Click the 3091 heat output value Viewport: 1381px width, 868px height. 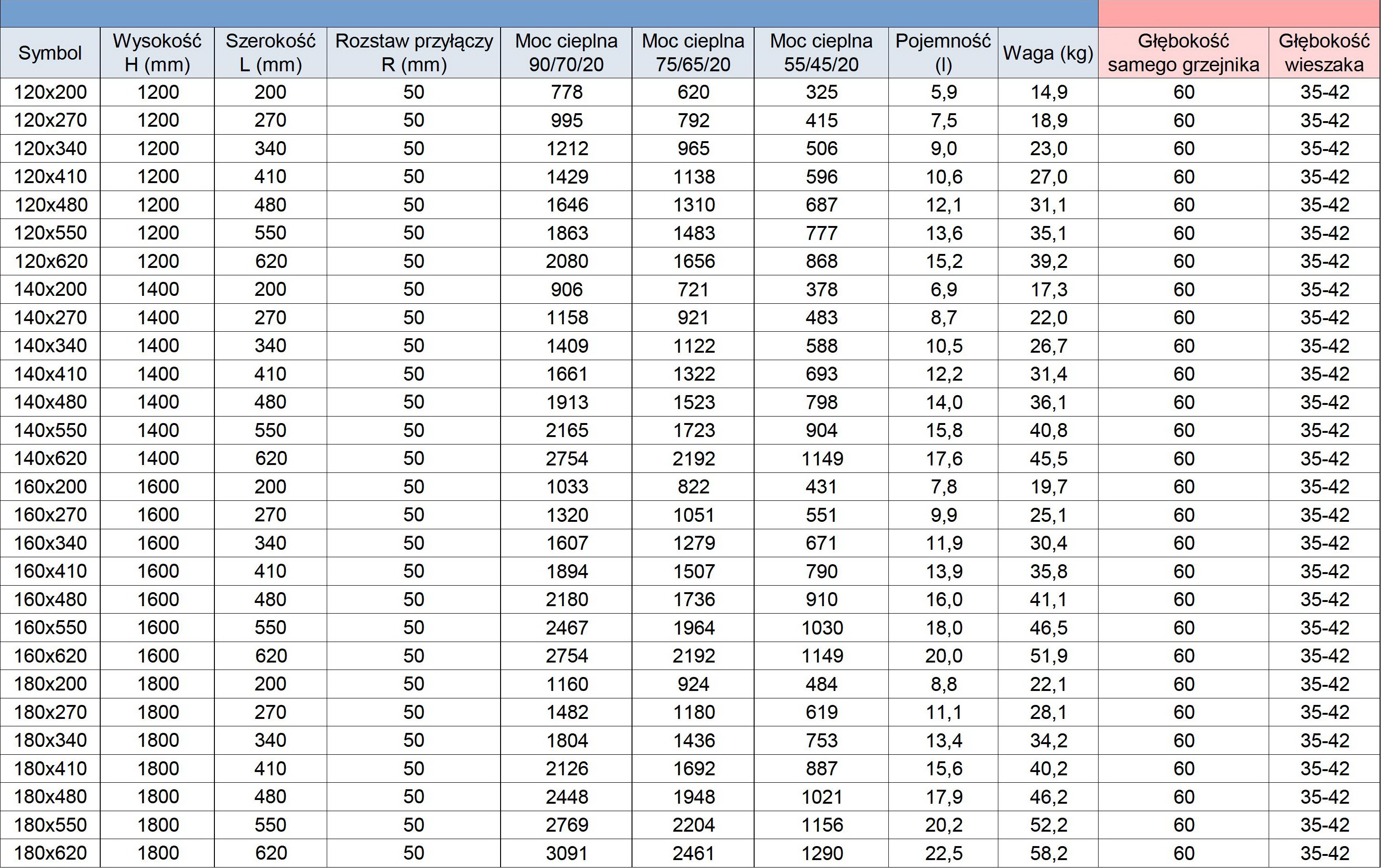coord(566,853)
